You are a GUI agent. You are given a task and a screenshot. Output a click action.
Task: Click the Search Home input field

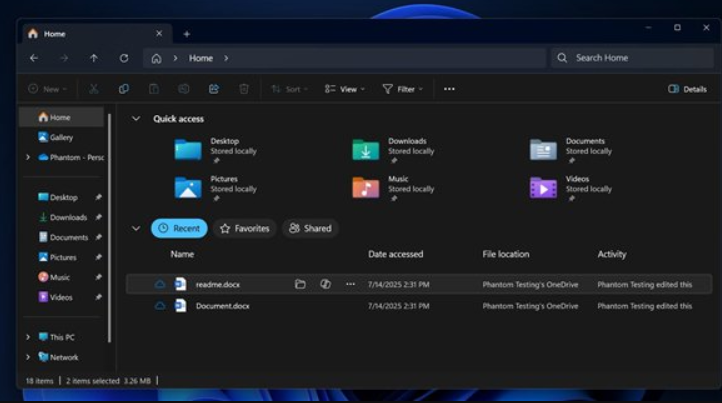tap(636, 58)
